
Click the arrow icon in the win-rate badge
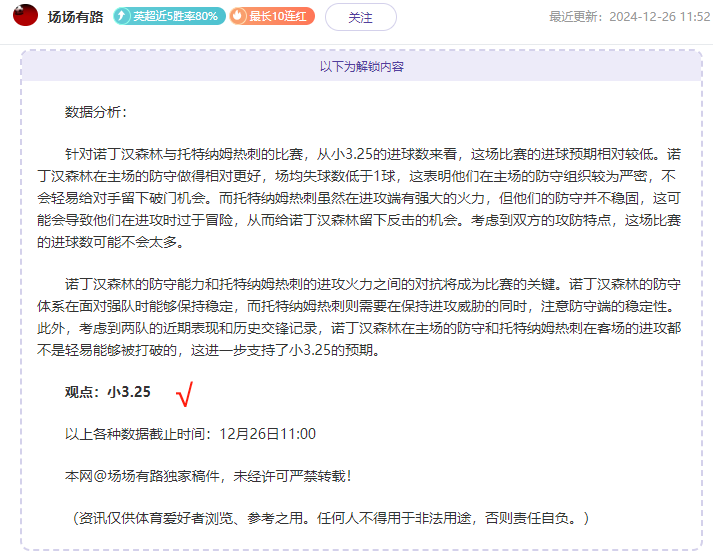[121, 16]
